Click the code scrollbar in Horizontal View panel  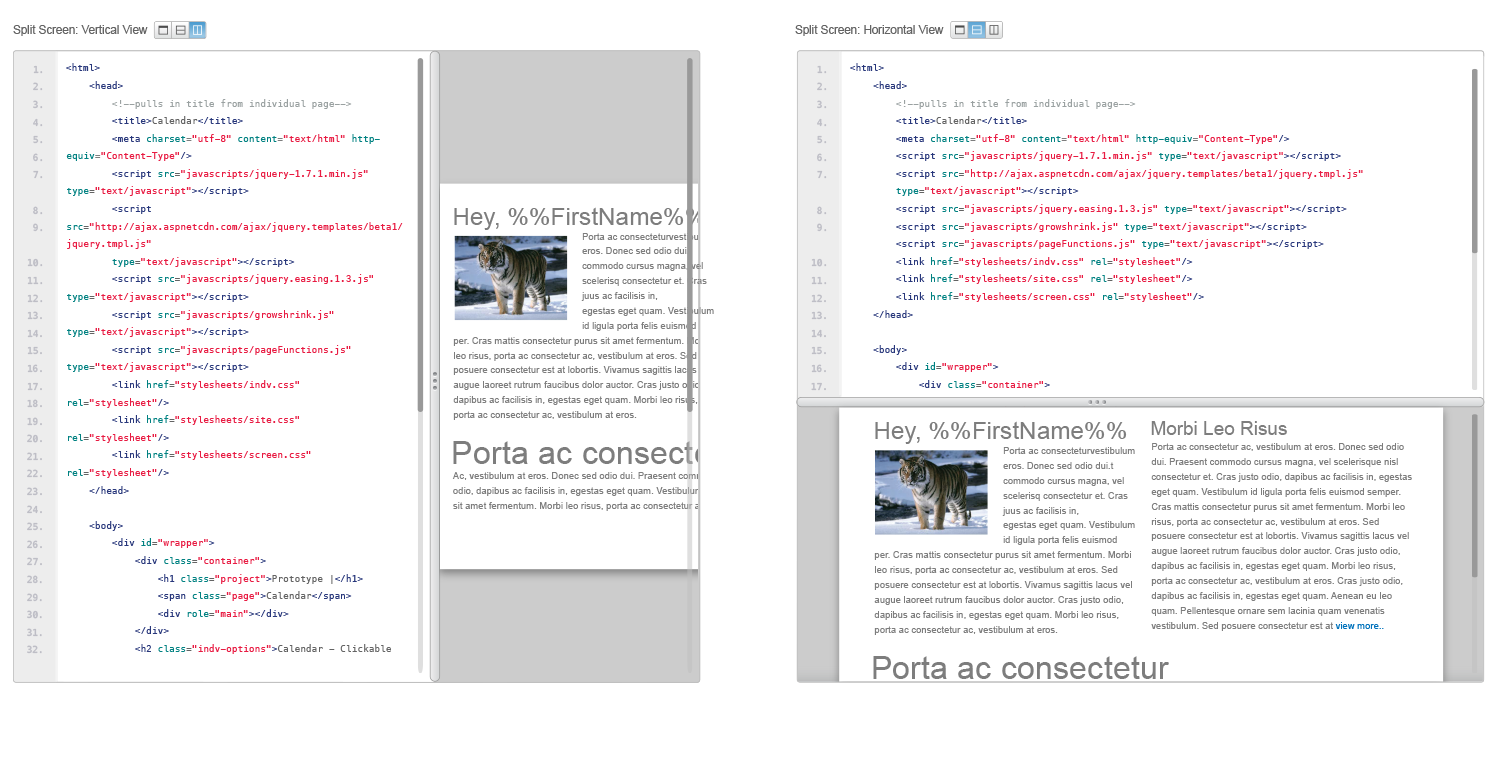coord(1474,159)
